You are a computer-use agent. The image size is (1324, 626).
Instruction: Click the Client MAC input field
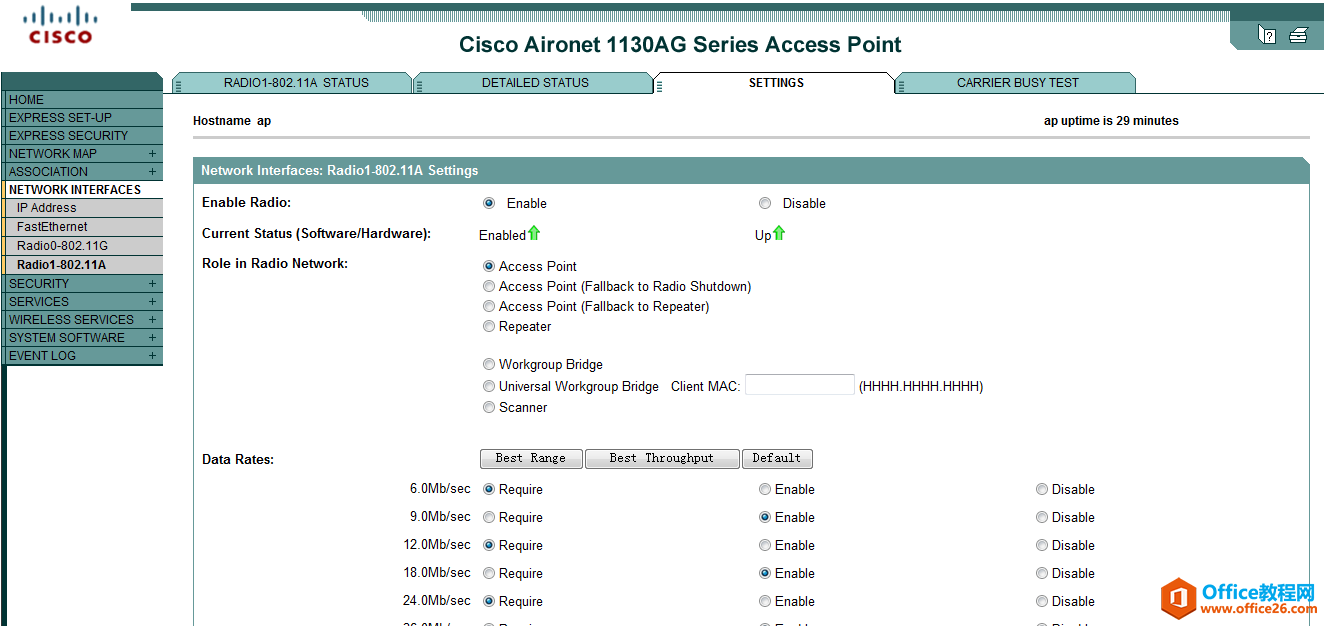(x=799, y=385)
